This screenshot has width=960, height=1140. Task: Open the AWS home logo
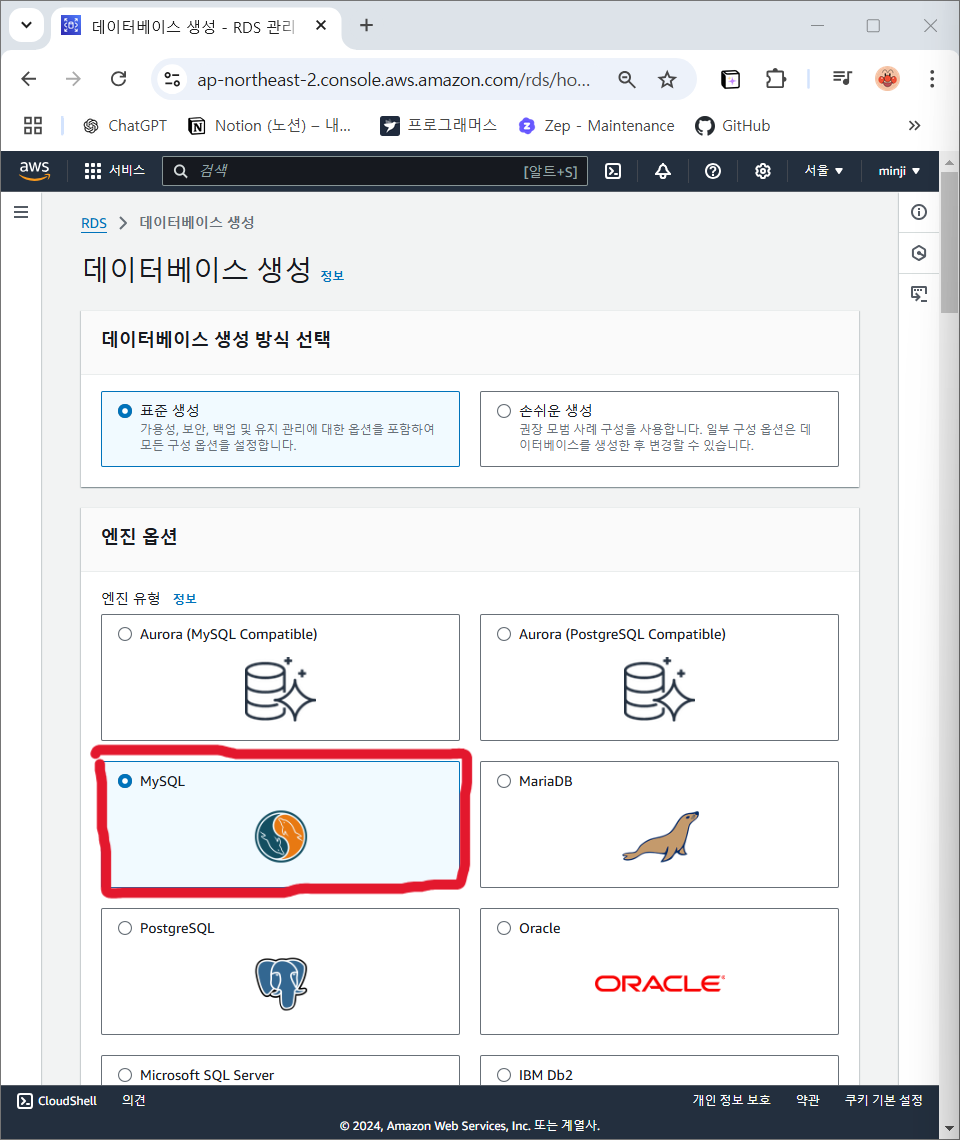[34, 171]
